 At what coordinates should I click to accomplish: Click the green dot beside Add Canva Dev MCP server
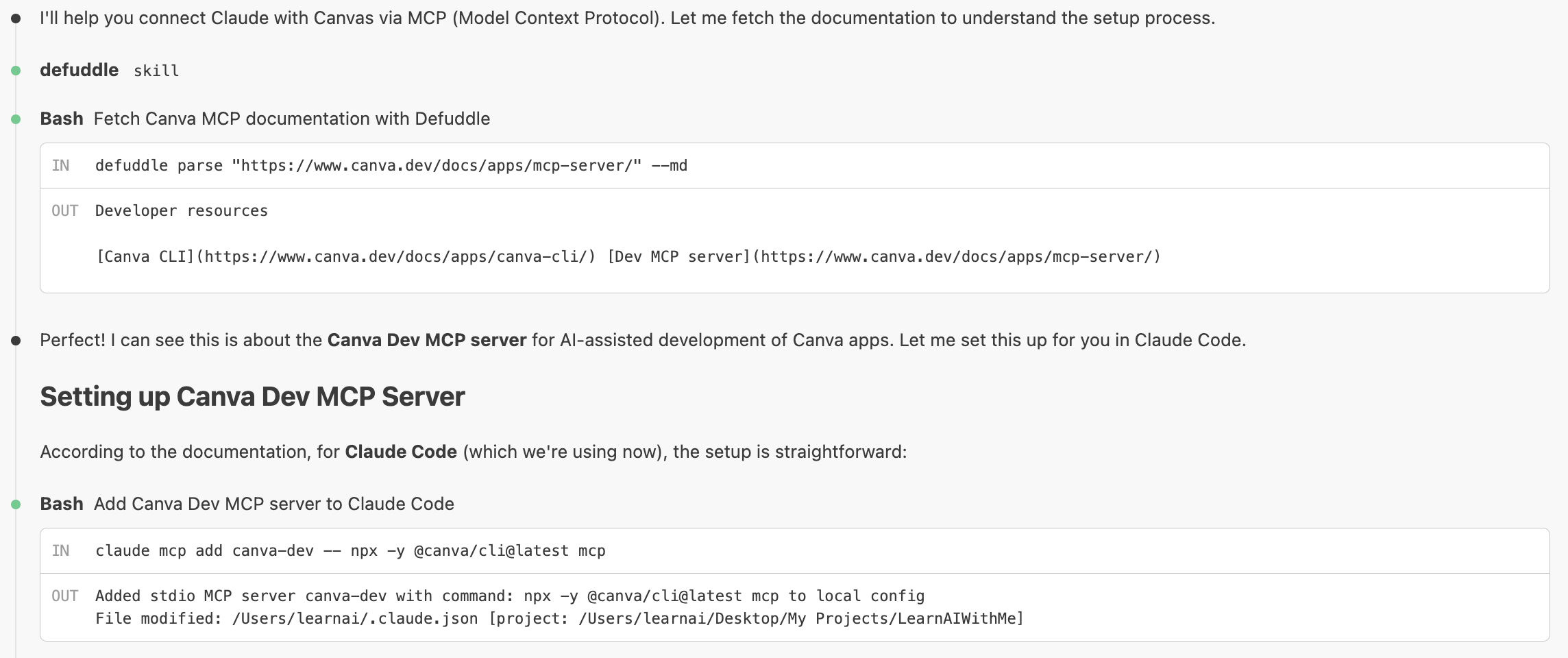[x=16, y=504]
